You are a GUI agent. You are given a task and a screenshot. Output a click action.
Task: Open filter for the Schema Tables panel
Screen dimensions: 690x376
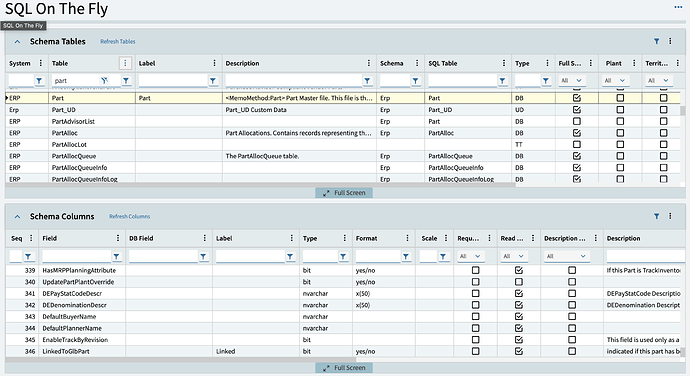(x=657, y=41)
